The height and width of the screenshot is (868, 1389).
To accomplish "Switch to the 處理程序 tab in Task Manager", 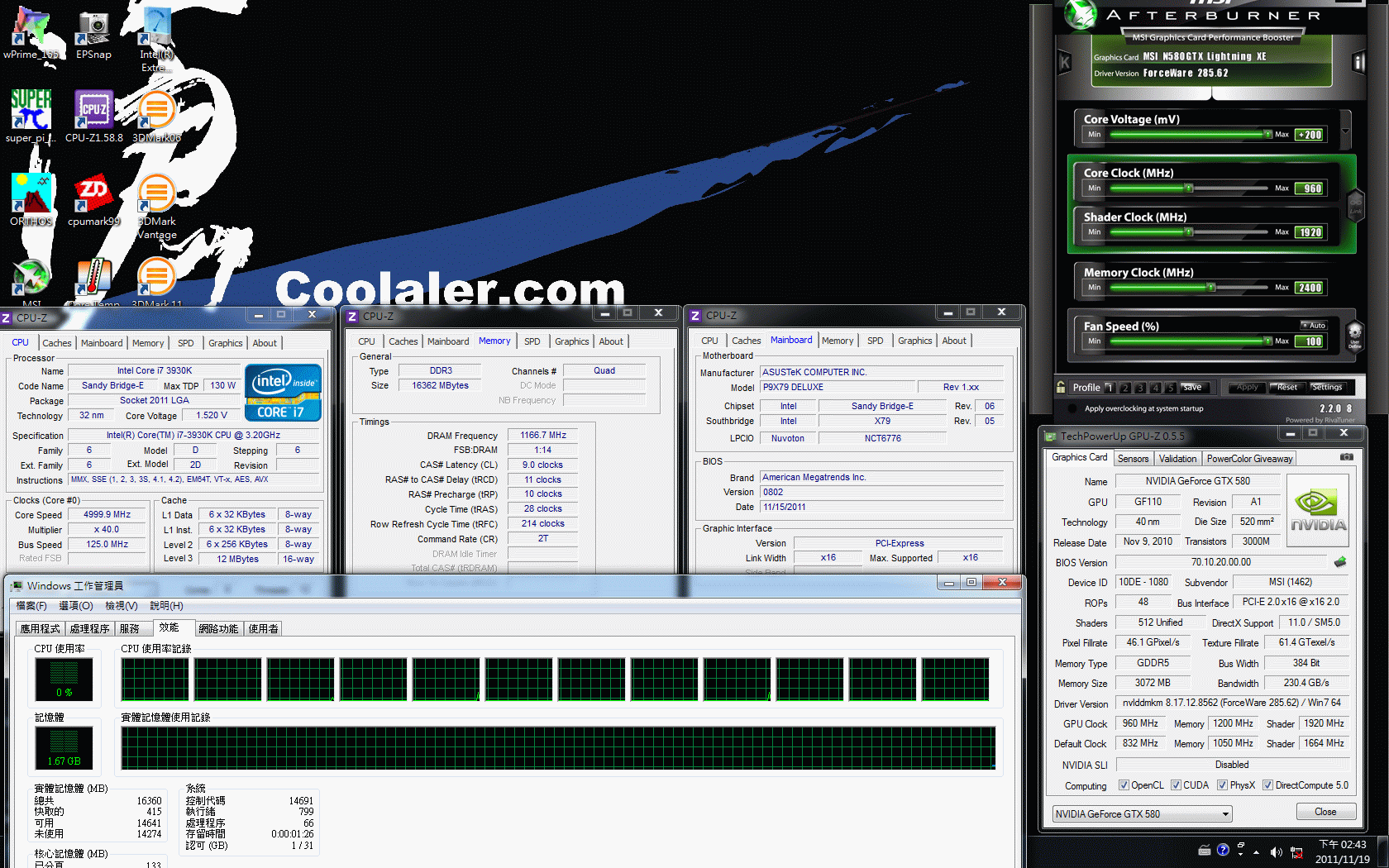I will pos(89,629).
